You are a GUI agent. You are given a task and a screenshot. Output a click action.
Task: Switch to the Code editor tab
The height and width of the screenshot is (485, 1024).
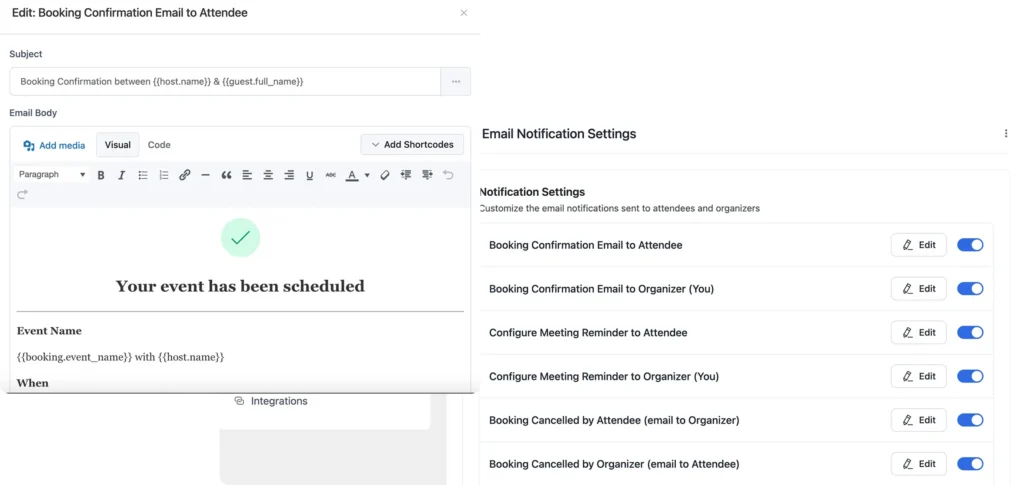point(159,145)
